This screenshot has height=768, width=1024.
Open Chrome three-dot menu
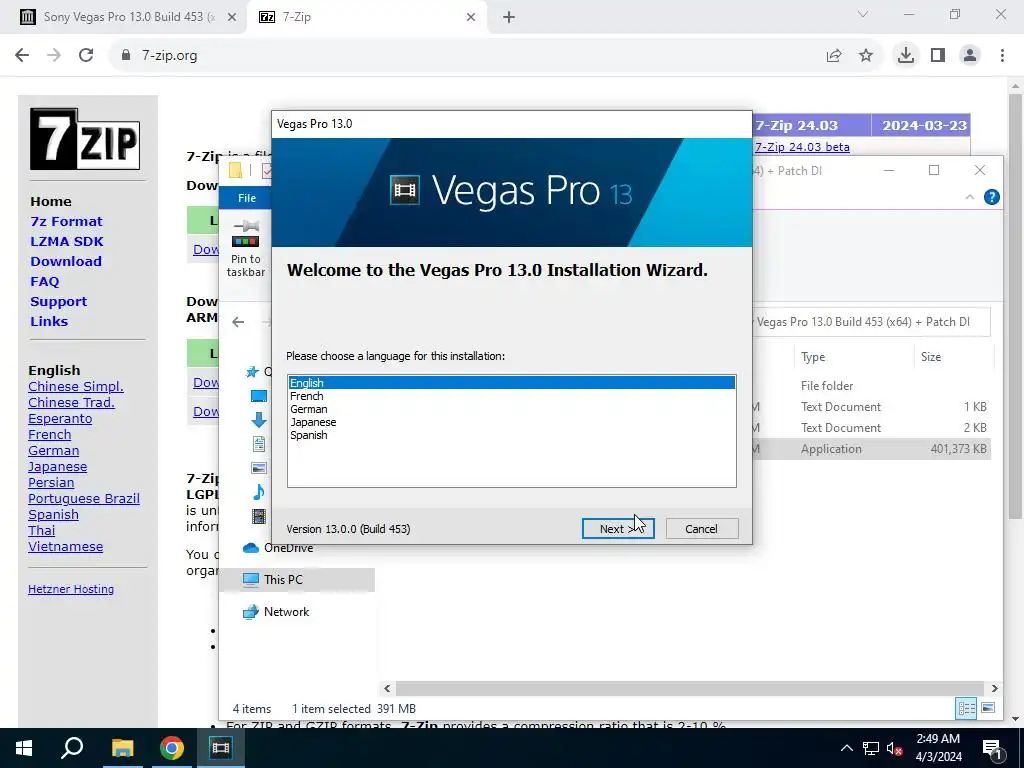(x=1002, y=56)
